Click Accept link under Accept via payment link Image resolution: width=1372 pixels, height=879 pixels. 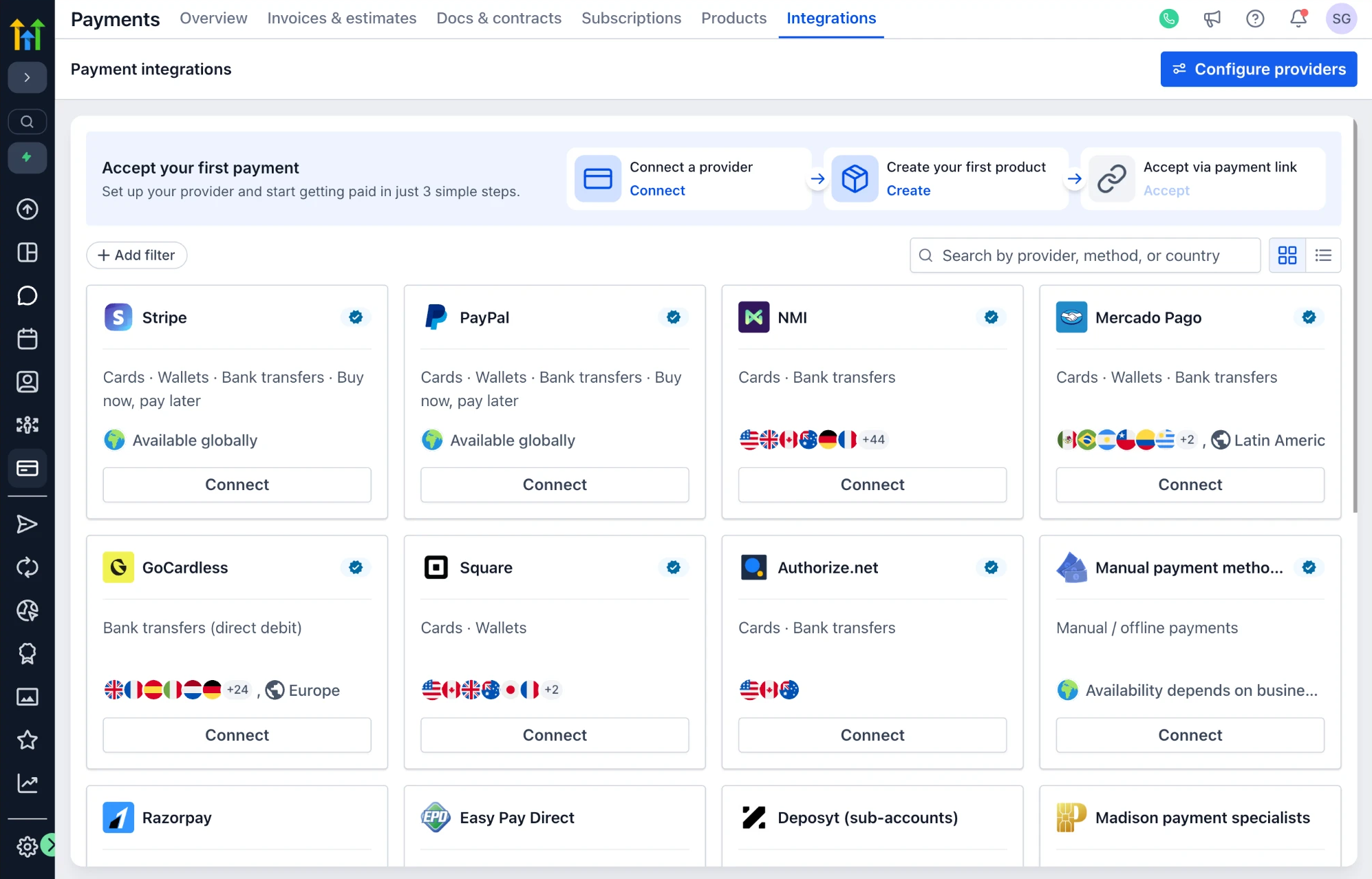click(x=1166, y=191)
